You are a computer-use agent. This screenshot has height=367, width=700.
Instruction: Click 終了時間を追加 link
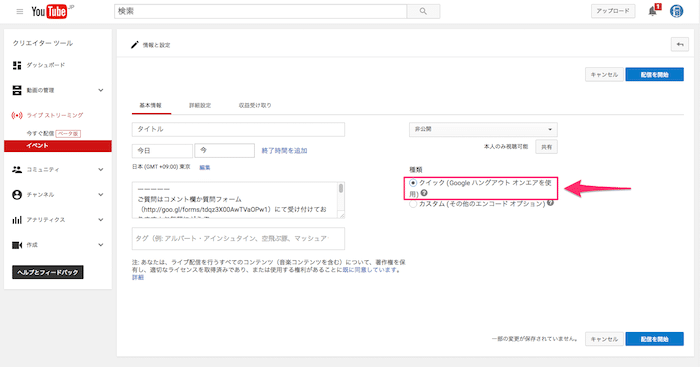click(284, 150)
